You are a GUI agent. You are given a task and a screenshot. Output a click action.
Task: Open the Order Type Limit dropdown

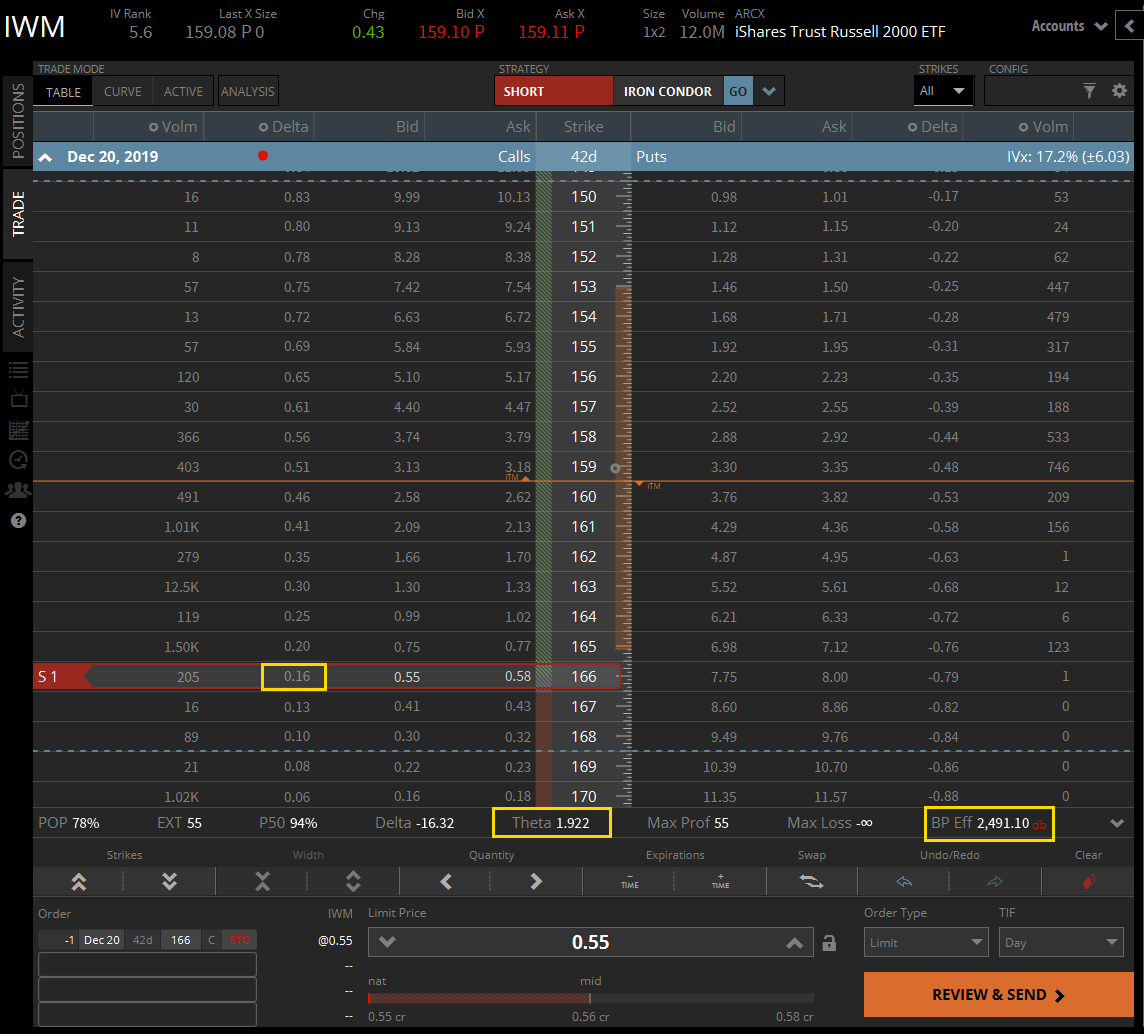point(926,943)
